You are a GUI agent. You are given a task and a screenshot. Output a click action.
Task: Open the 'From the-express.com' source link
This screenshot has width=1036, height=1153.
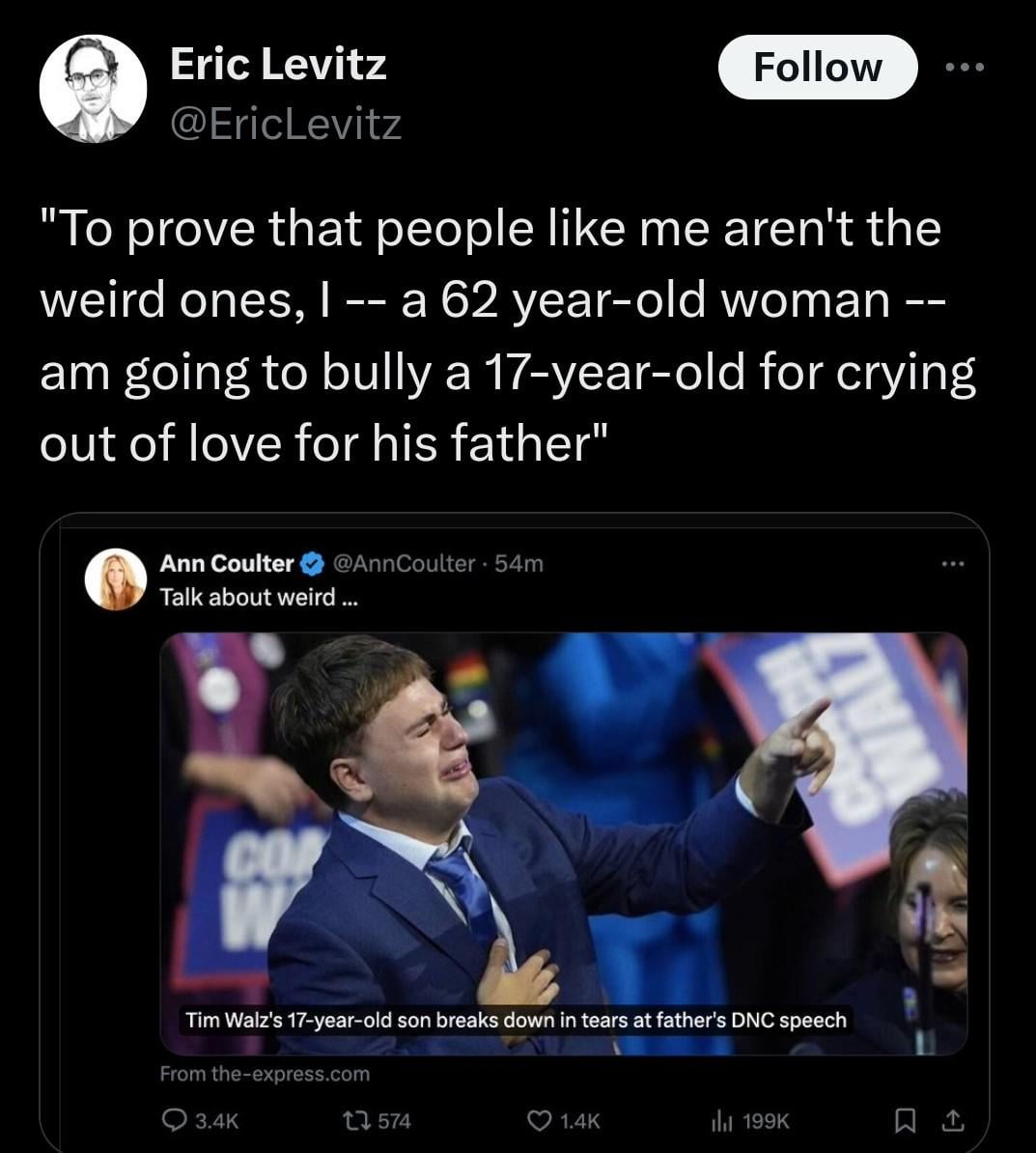coord(265,1073)
